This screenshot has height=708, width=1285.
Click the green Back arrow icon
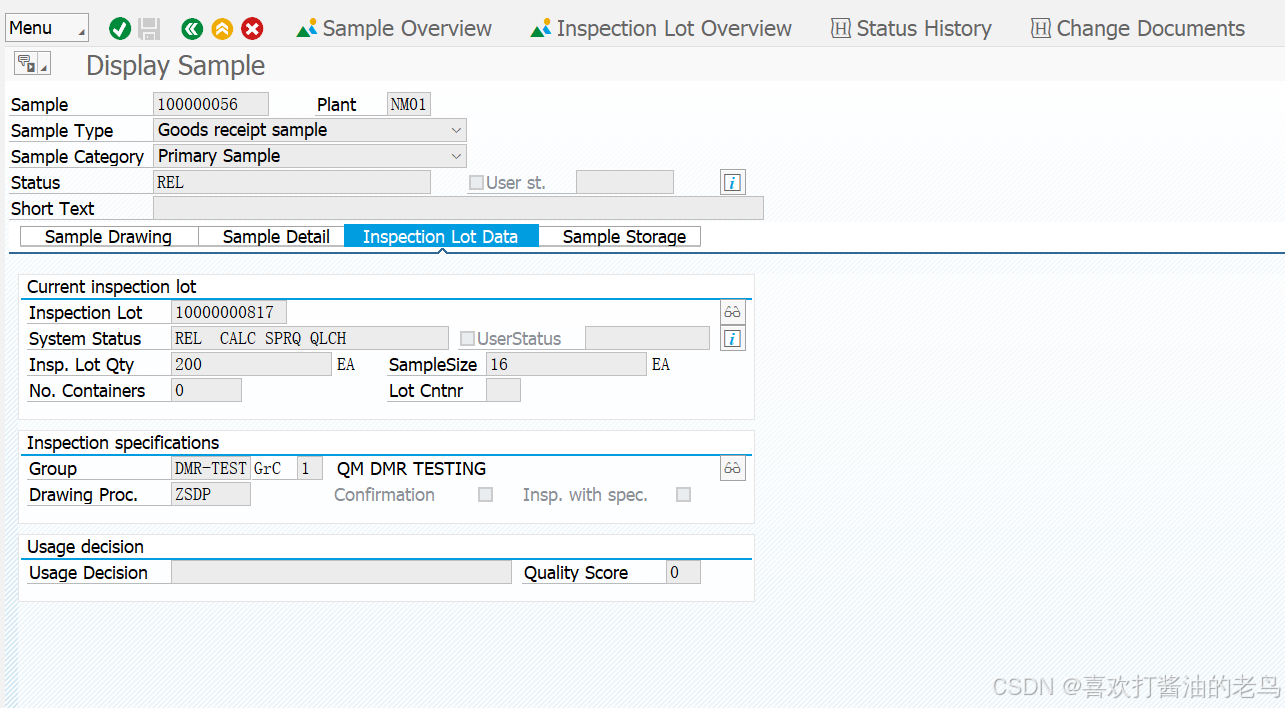coord(192,29)
